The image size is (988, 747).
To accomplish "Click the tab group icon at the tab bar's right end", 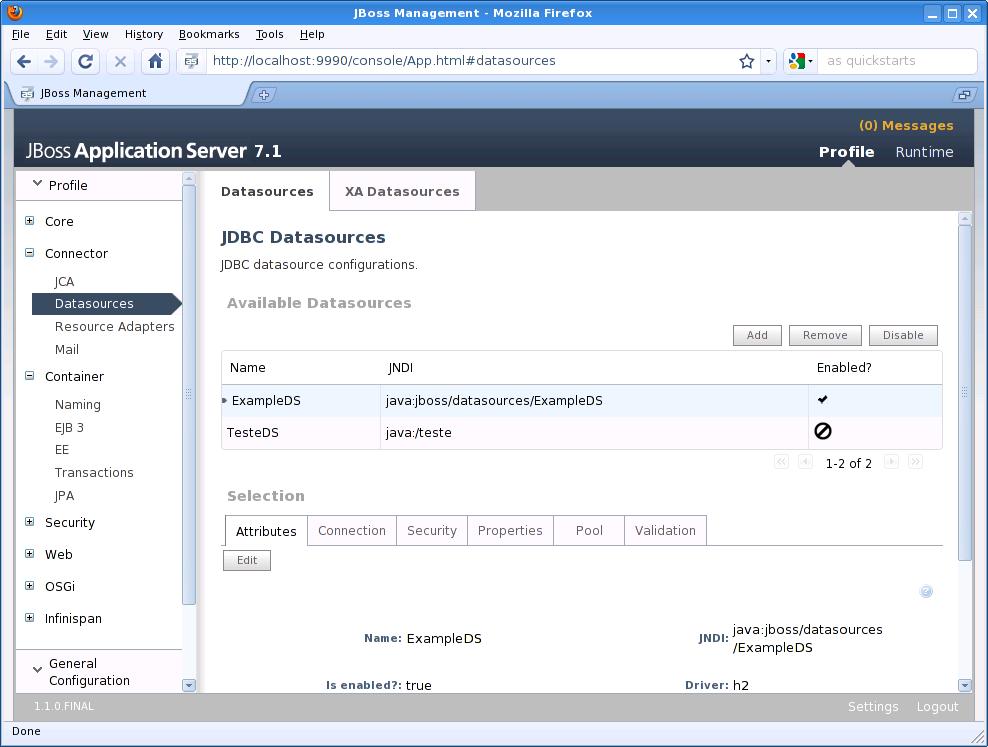I will [964, 95].
